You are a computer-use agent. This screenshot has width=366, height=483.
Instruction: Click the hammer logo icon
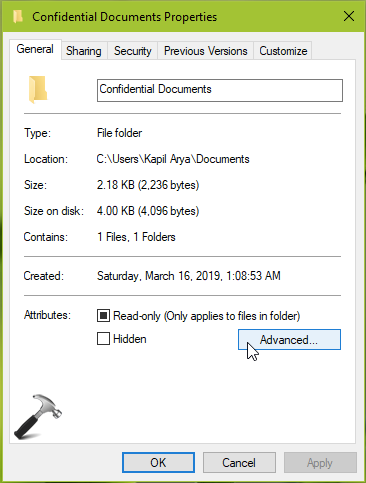pos(38,416)
